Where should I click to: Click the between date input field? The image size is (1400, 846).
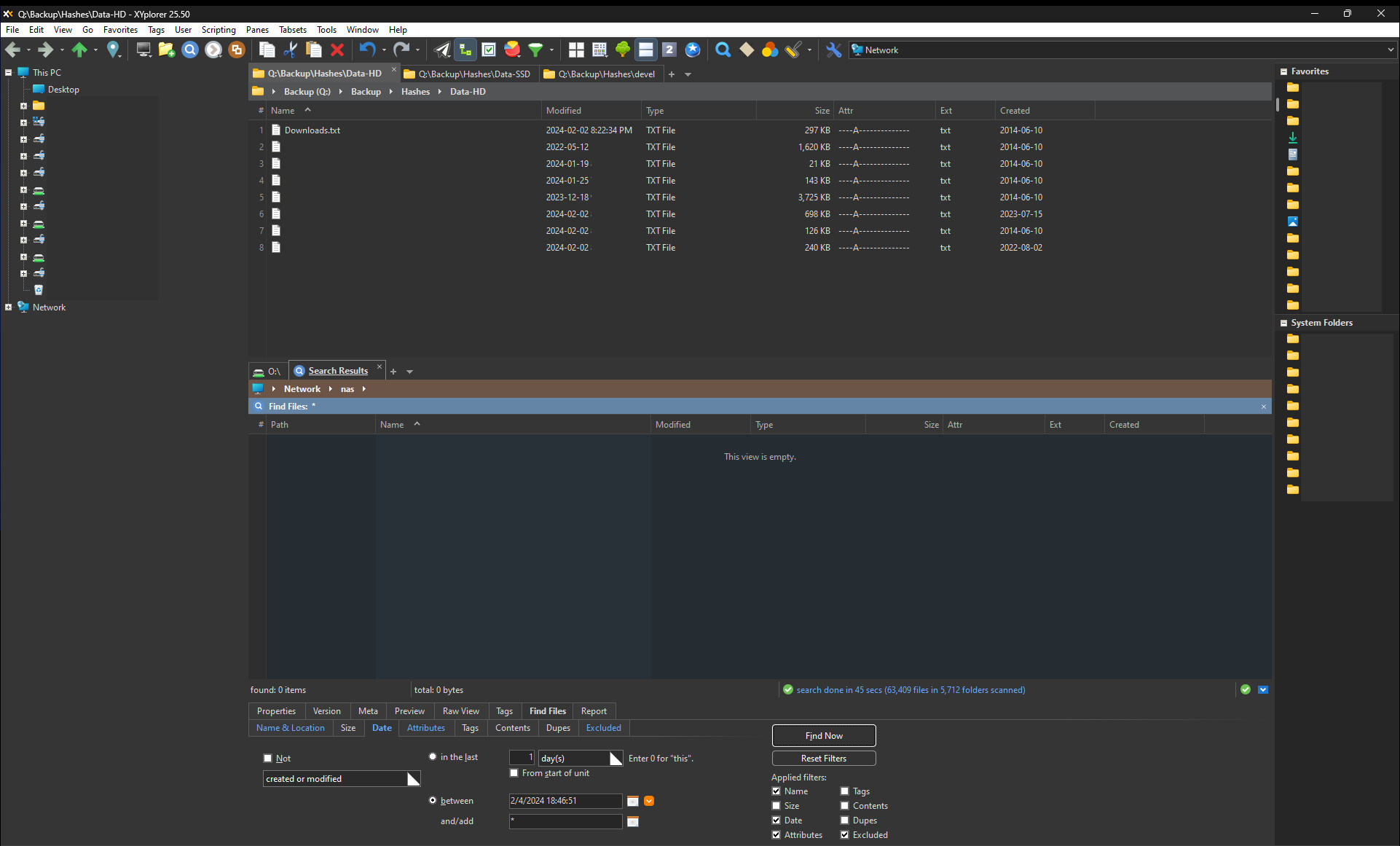[565, 801]
